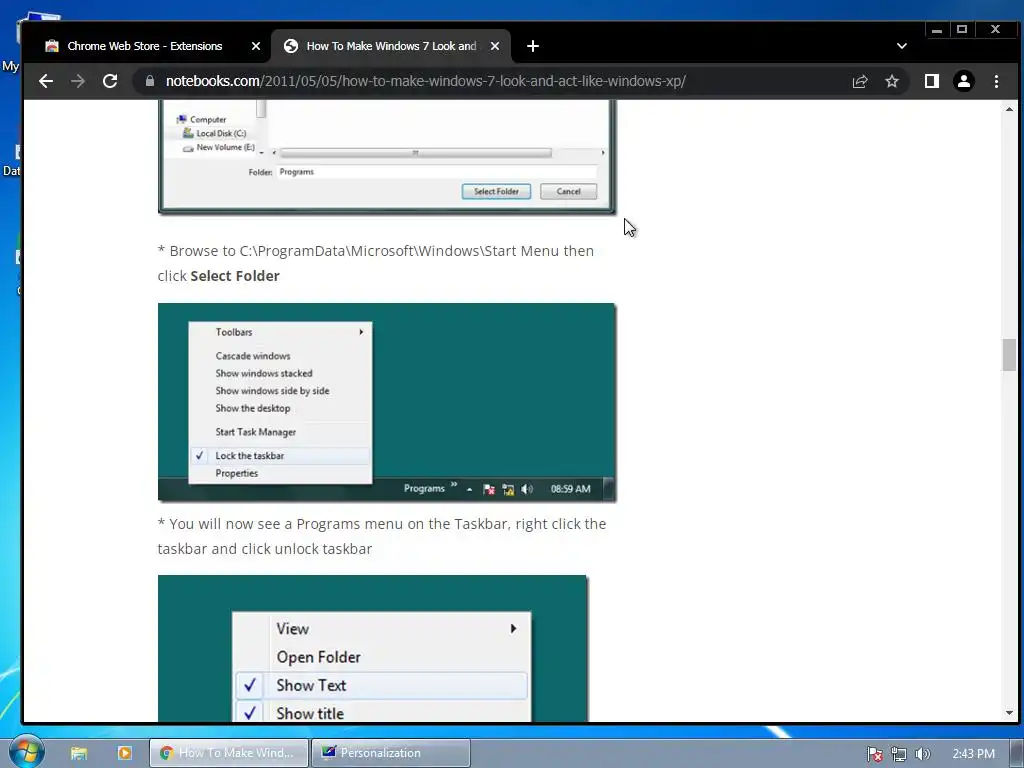
Task: Click the 2:43 PM taskbar clock
Action: click(973, 754)
